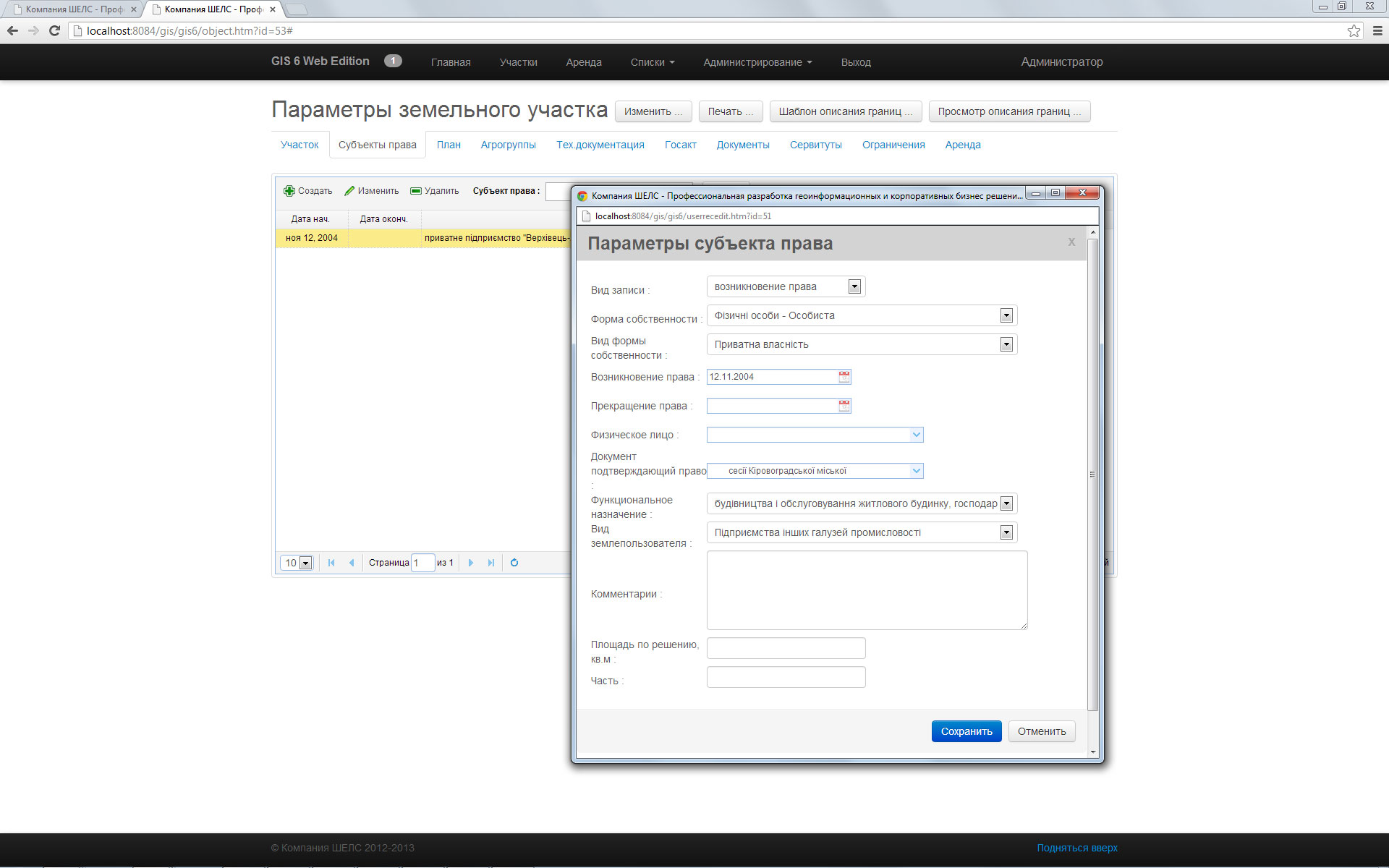Jump to last page in pager
The height and width of the screenshot is (868, 1389).
pos(491,563)
